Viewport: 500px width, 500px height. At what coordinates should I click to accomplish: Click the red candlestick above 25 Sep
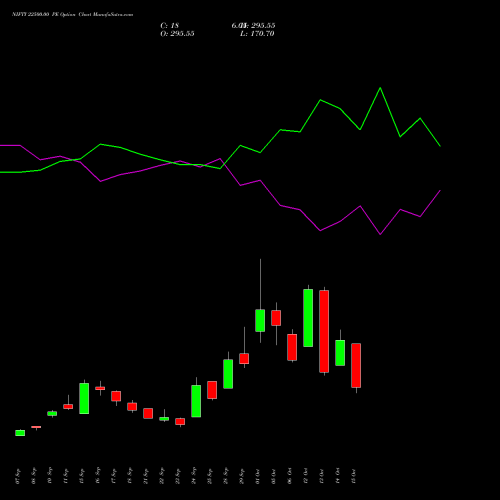[x=212, y=390]
